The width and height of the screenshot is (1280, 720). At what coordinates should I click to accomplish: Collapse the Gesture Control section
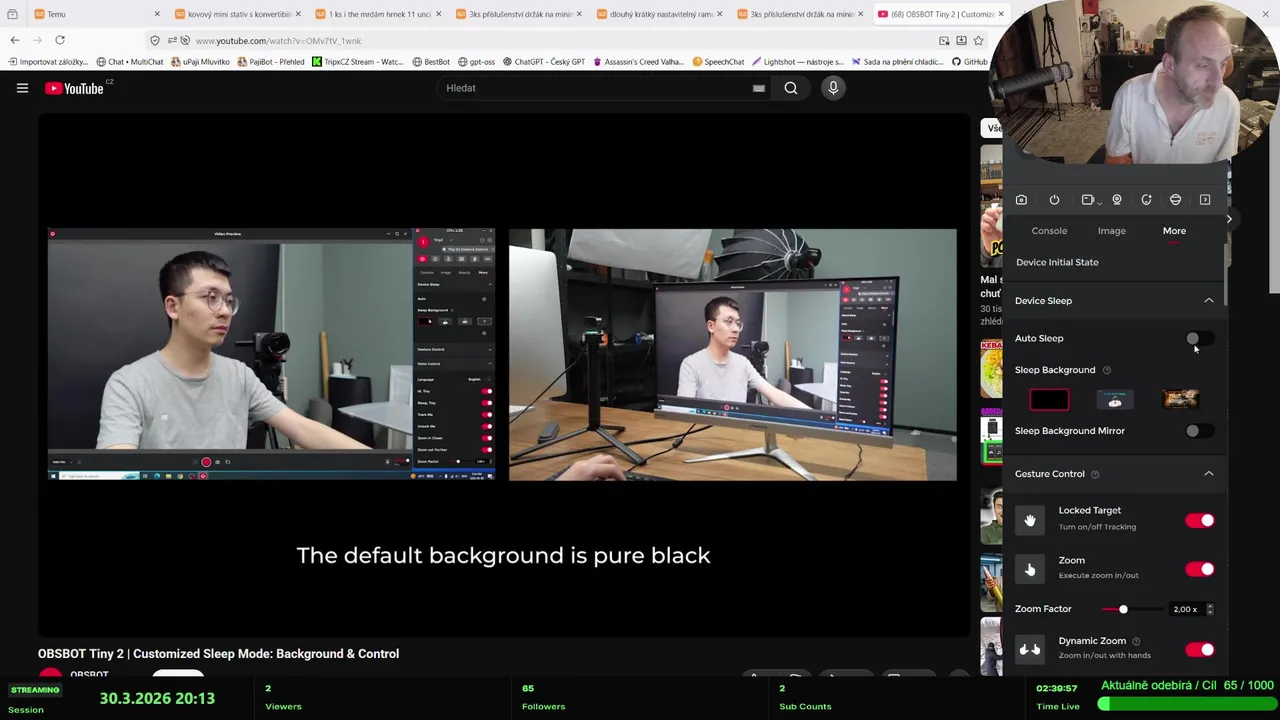click(x=1208, y=474)
